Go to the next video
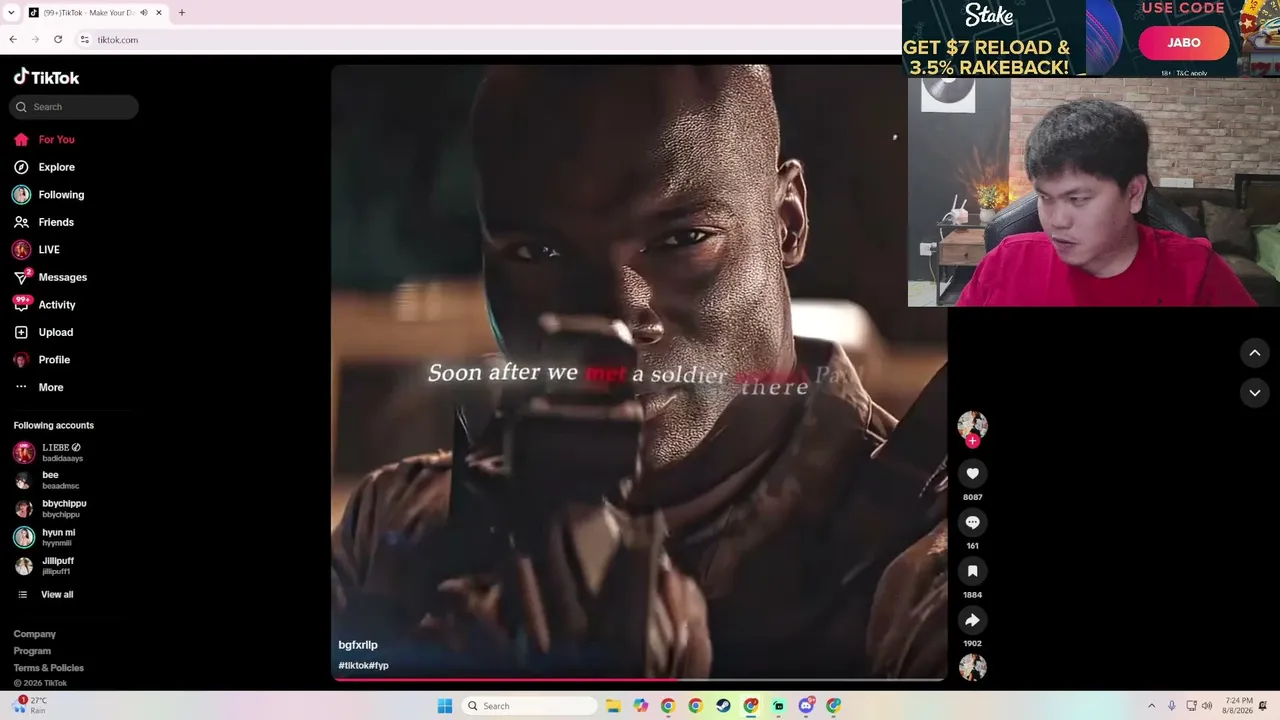This screenshot has width=1280, height=720. [1254, 393]
